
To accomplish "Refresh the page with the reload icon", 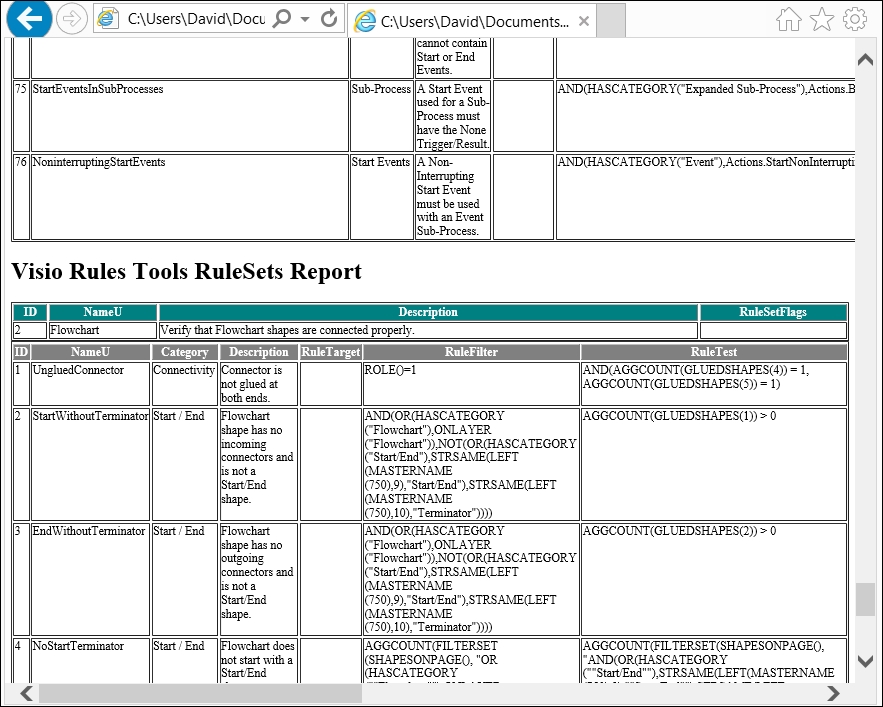I will [329, 19].
